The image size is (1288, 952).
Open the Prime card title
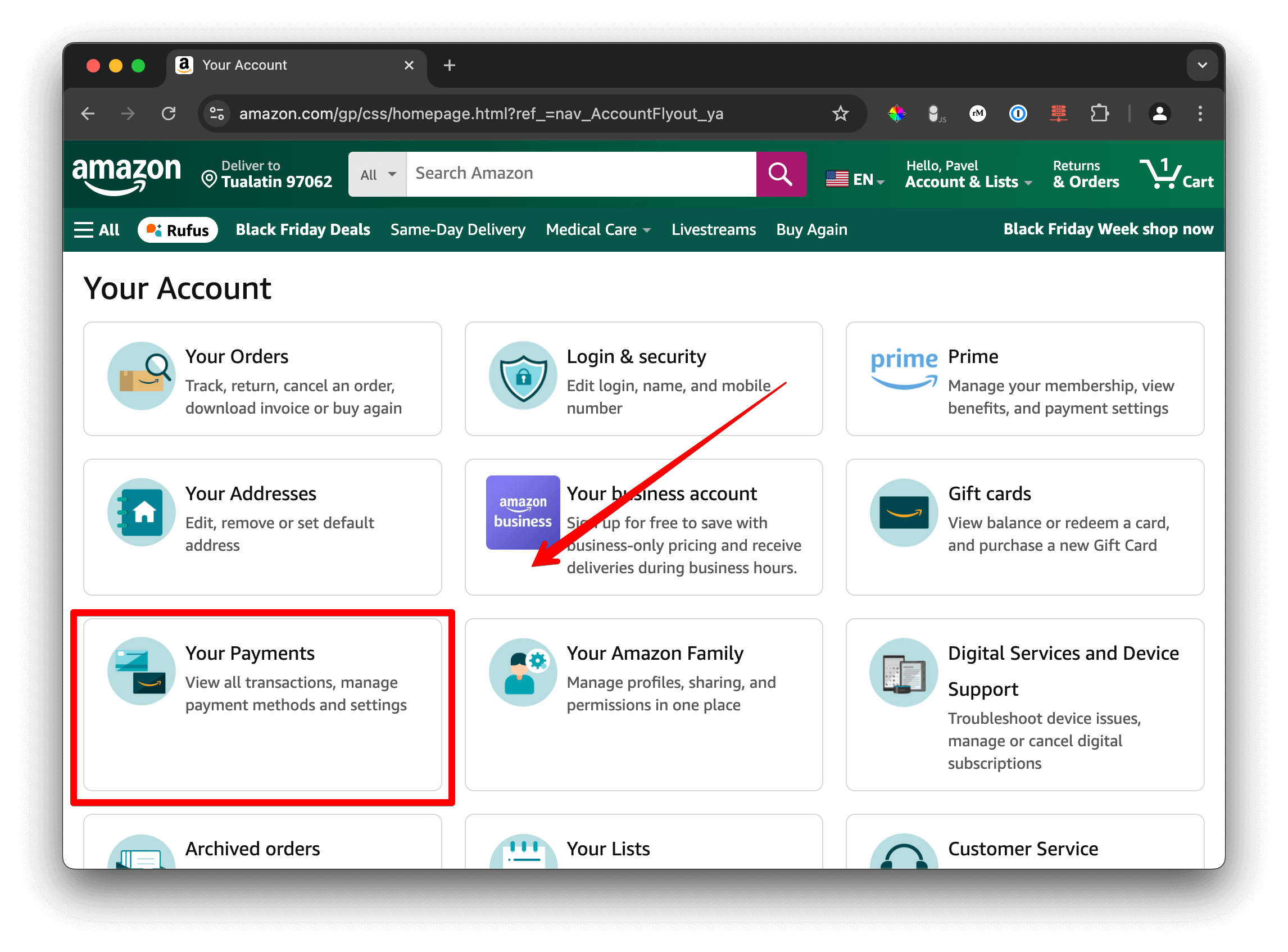point(973,357)
